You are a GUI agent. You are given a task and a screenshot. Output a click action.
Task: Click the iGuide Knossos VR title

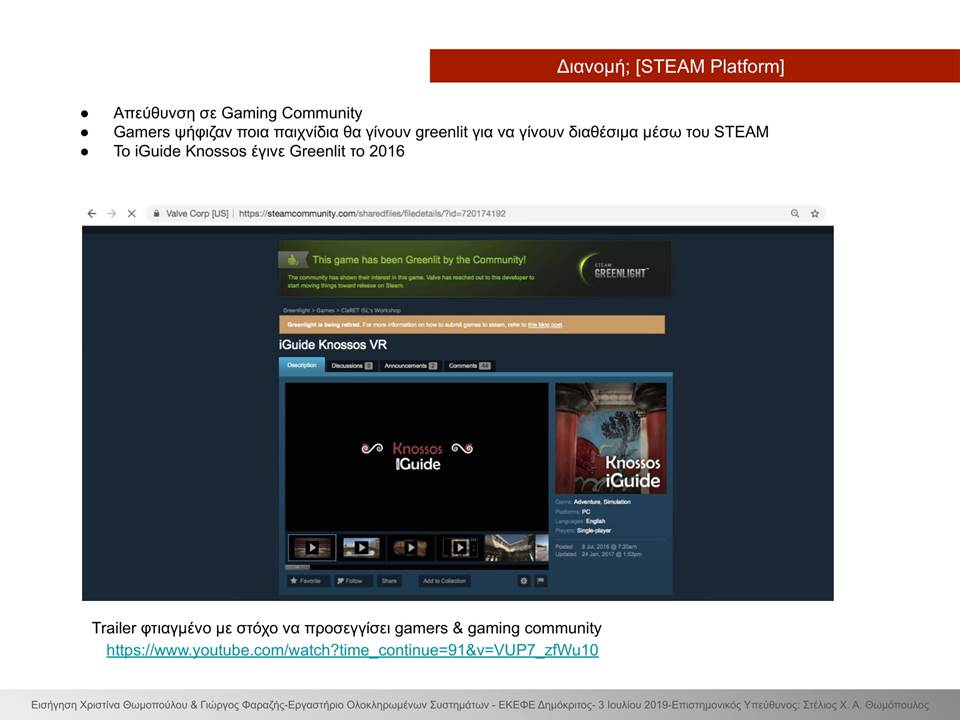tap(333, 345)
